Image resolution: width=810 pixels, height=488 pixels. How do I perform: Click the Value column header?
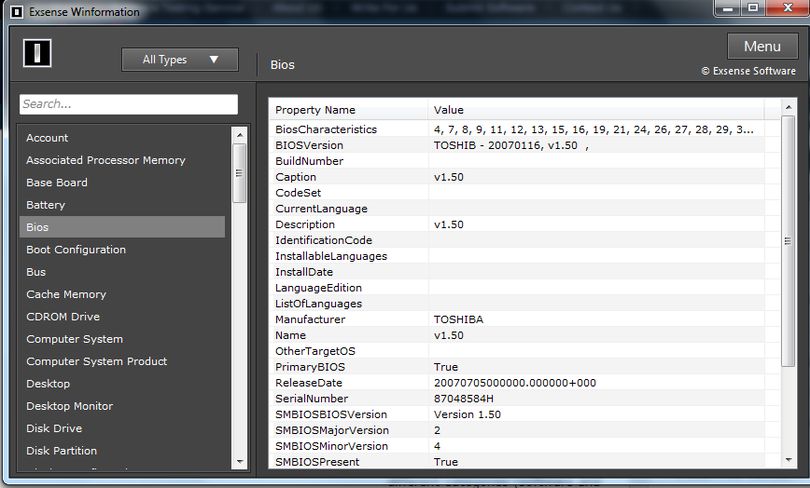pyautogui.click(x=596, y=110)
